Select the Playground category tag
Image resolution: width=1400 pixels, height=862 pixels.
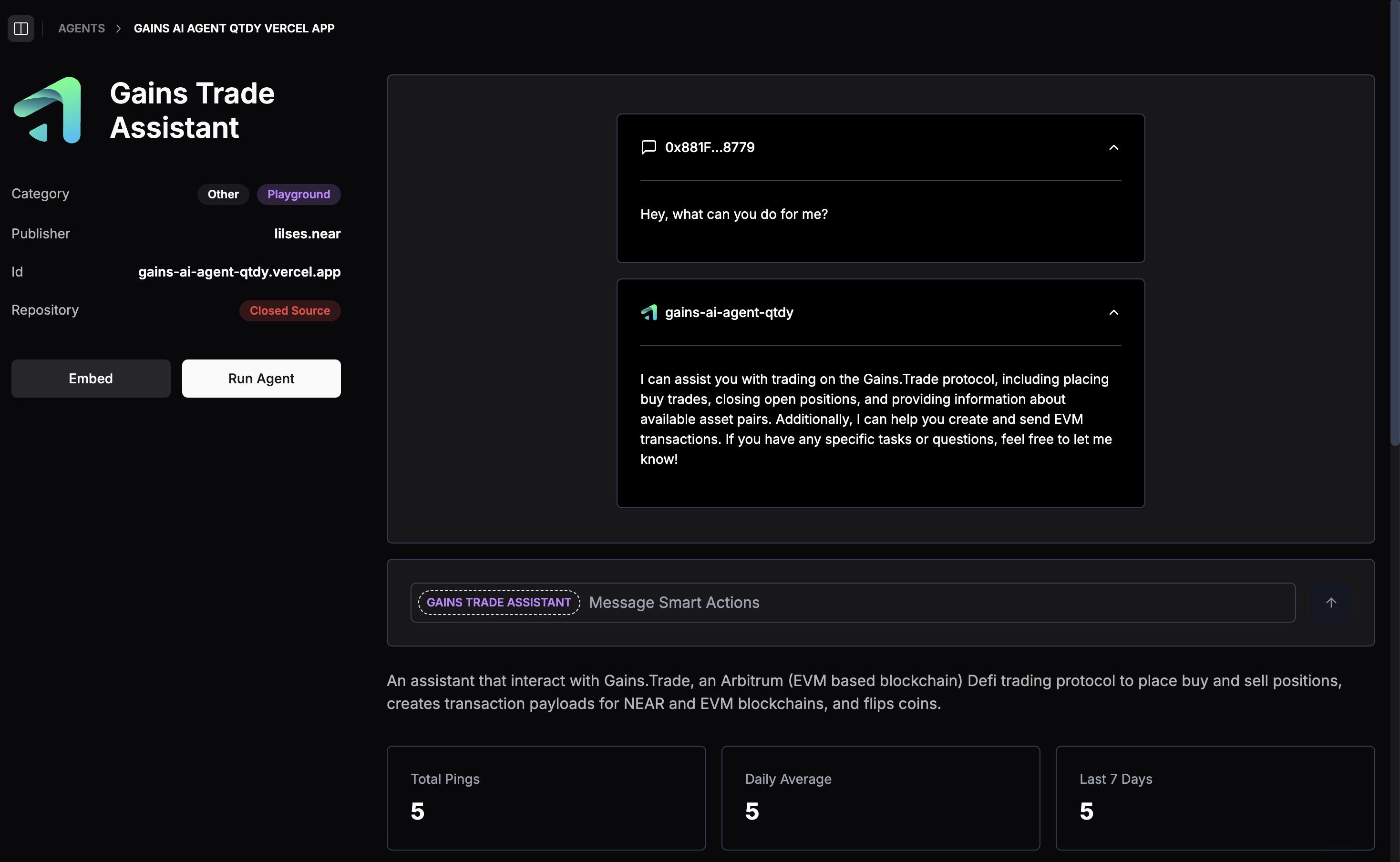click(x=299, y=195)
